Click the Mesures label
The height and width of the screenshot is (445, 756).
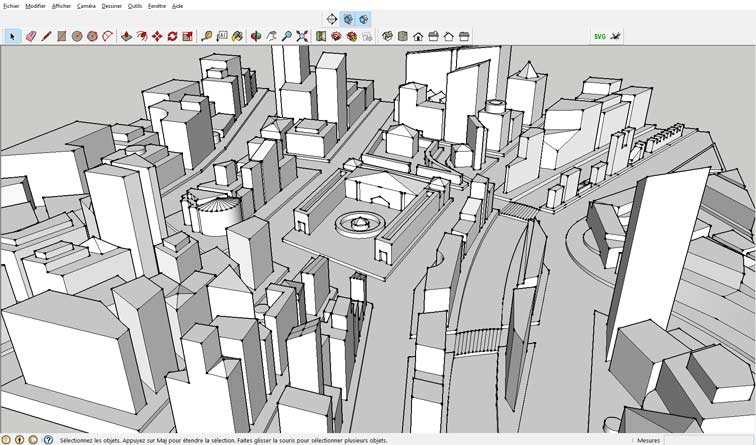pyautogui.click(x=648, y=440)
